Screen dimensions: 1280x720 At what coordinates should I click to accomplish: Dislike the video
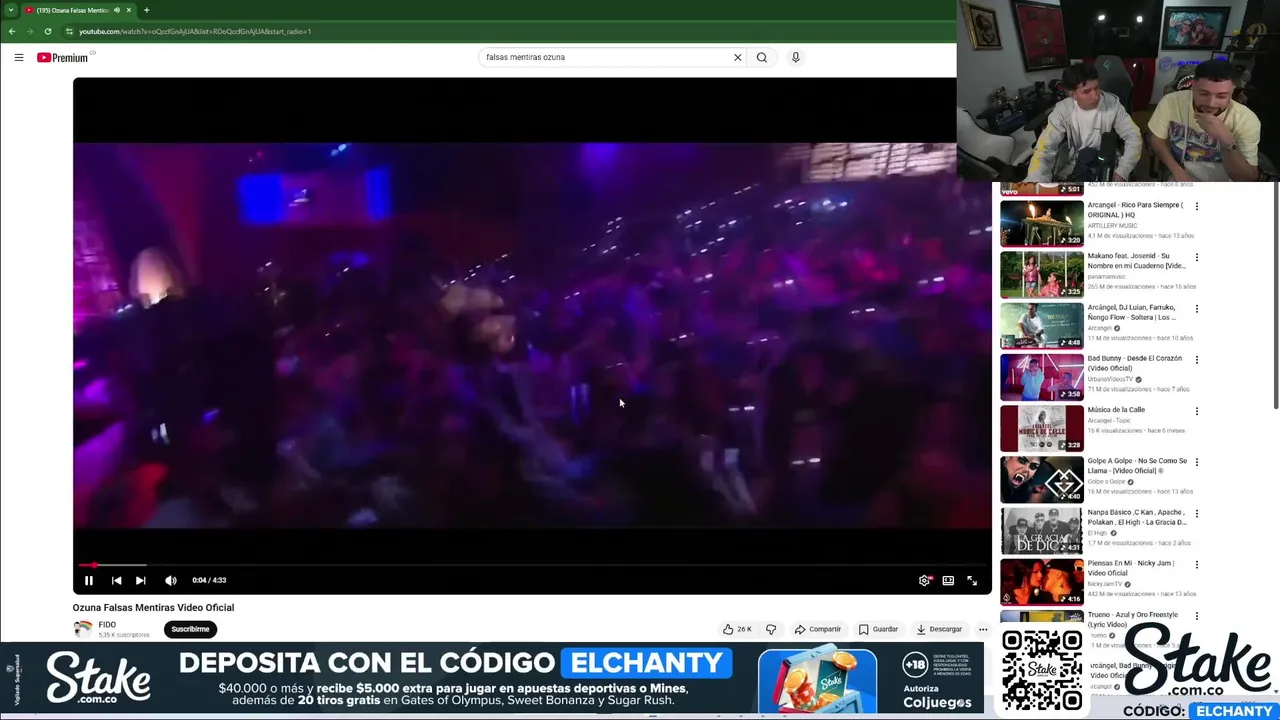(x=771, y=629)
